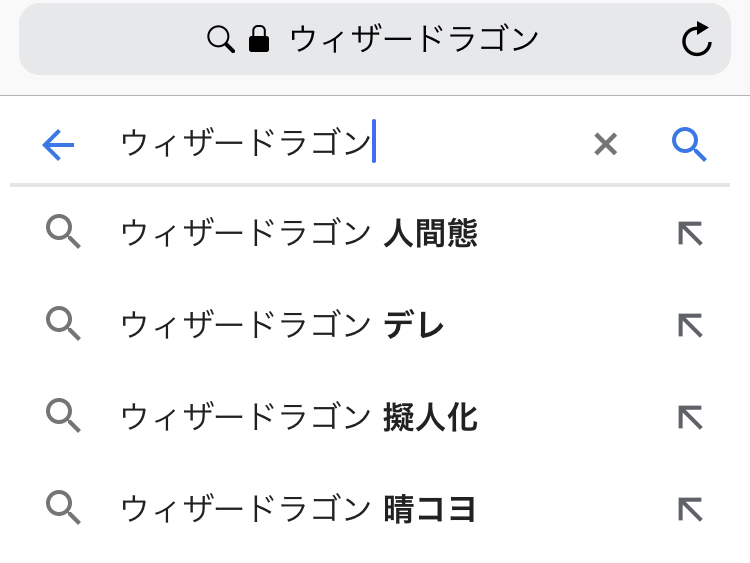This screenshot has width=750, height=563.
Task: Fill search with the 人間態 suggestion arrow
Action: (690, 234)
